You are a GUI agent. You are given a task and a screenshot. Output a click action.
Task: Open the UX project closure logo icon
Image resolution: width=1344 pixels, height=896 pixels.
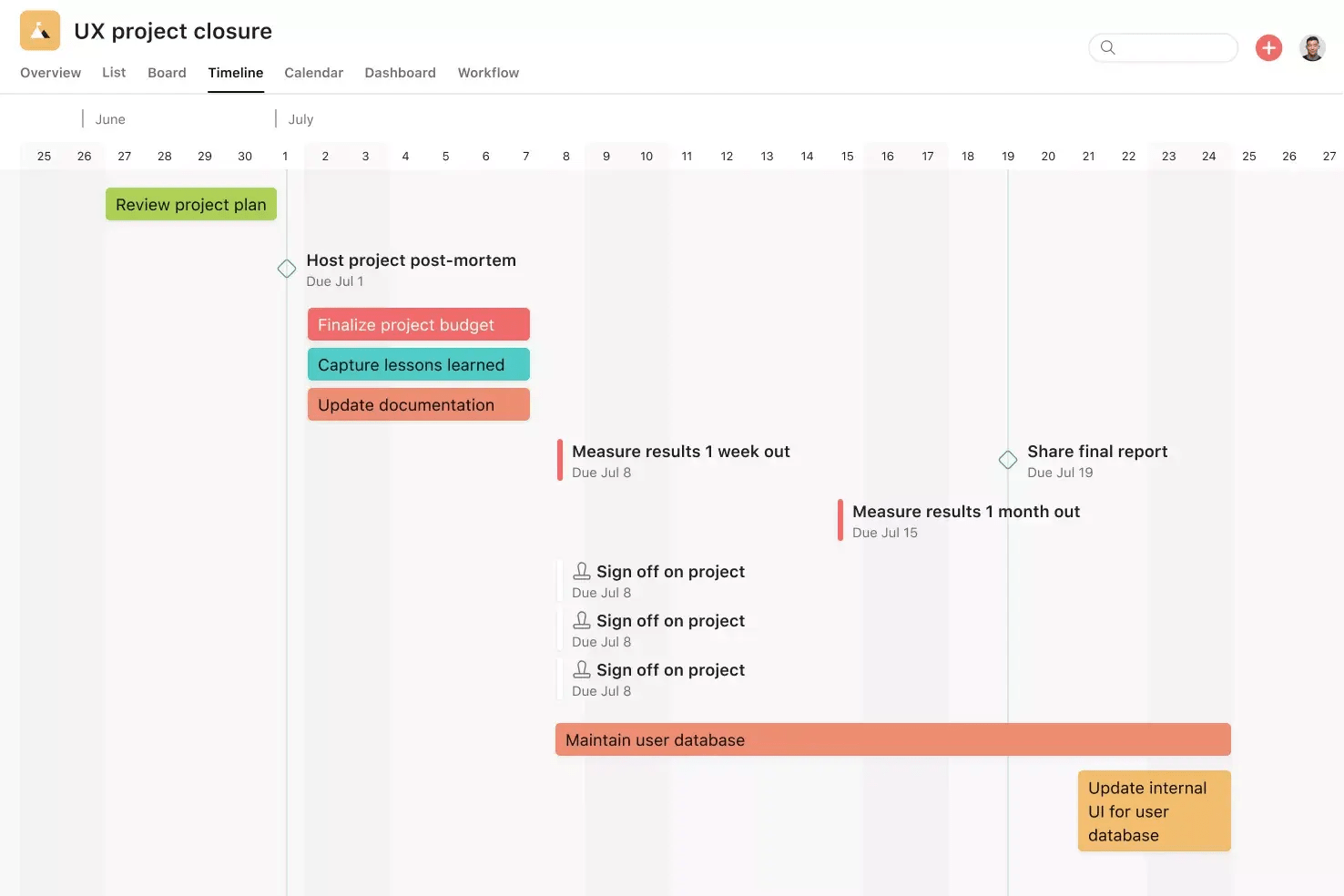(x=39, y=29)
